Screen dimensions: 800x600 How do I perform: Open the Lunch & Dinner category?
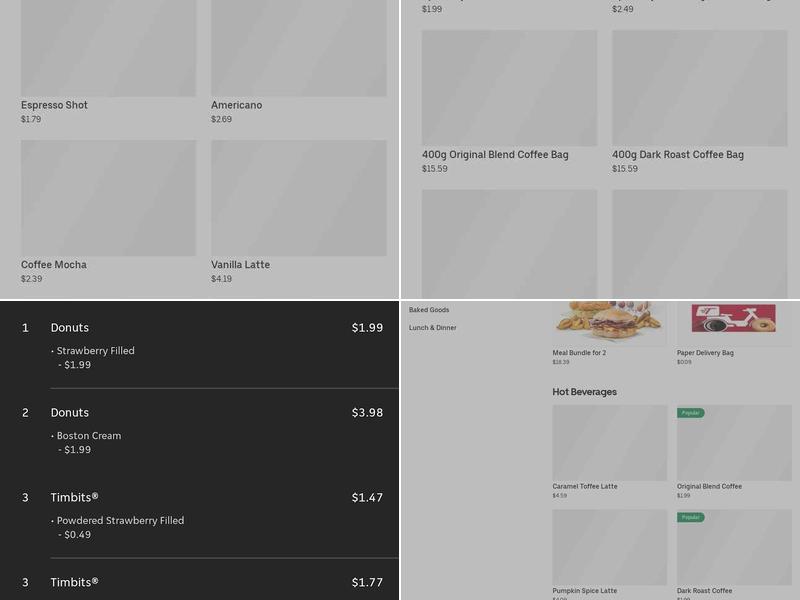click(433, 328)
